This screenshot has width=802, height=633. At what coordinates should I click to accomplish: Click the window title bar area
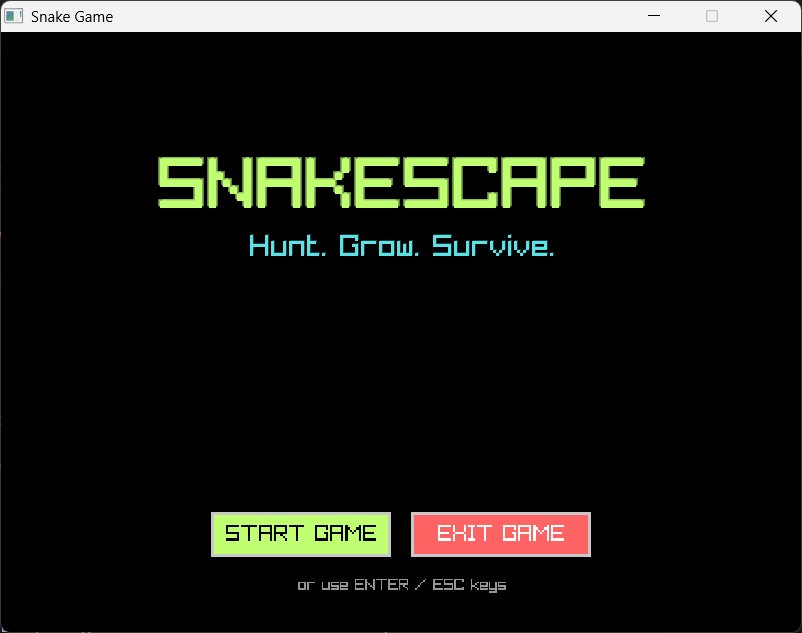[400, 16]
